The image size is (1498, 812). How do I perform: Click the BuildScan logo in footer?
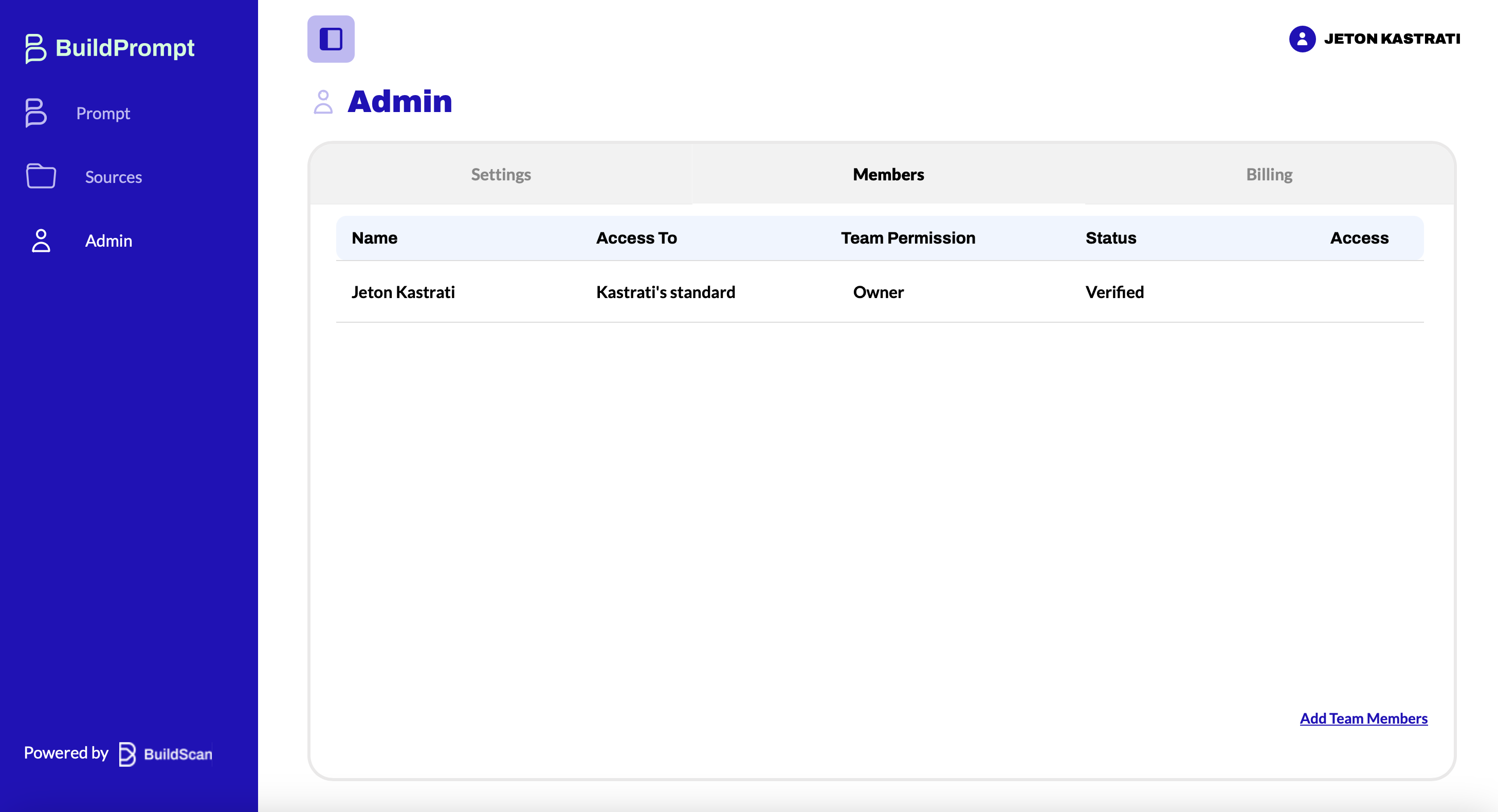pos(166,754)
